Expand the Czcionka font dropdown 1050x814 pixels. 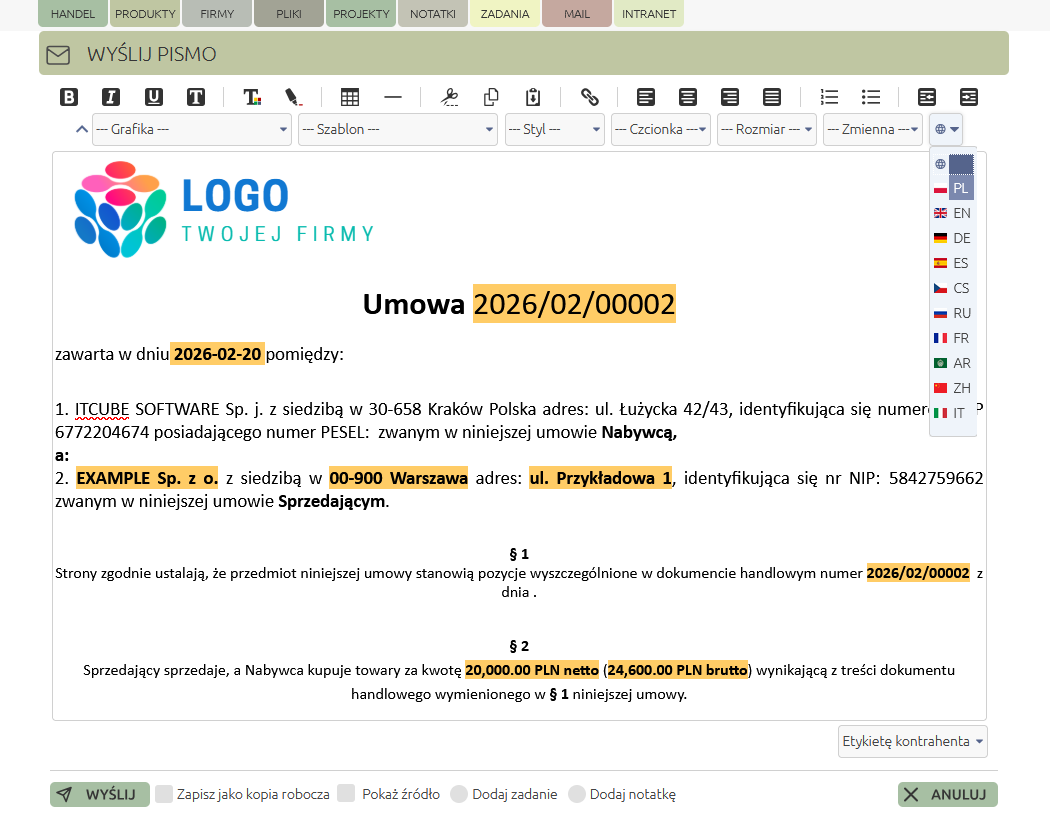(x=661, y=129)
